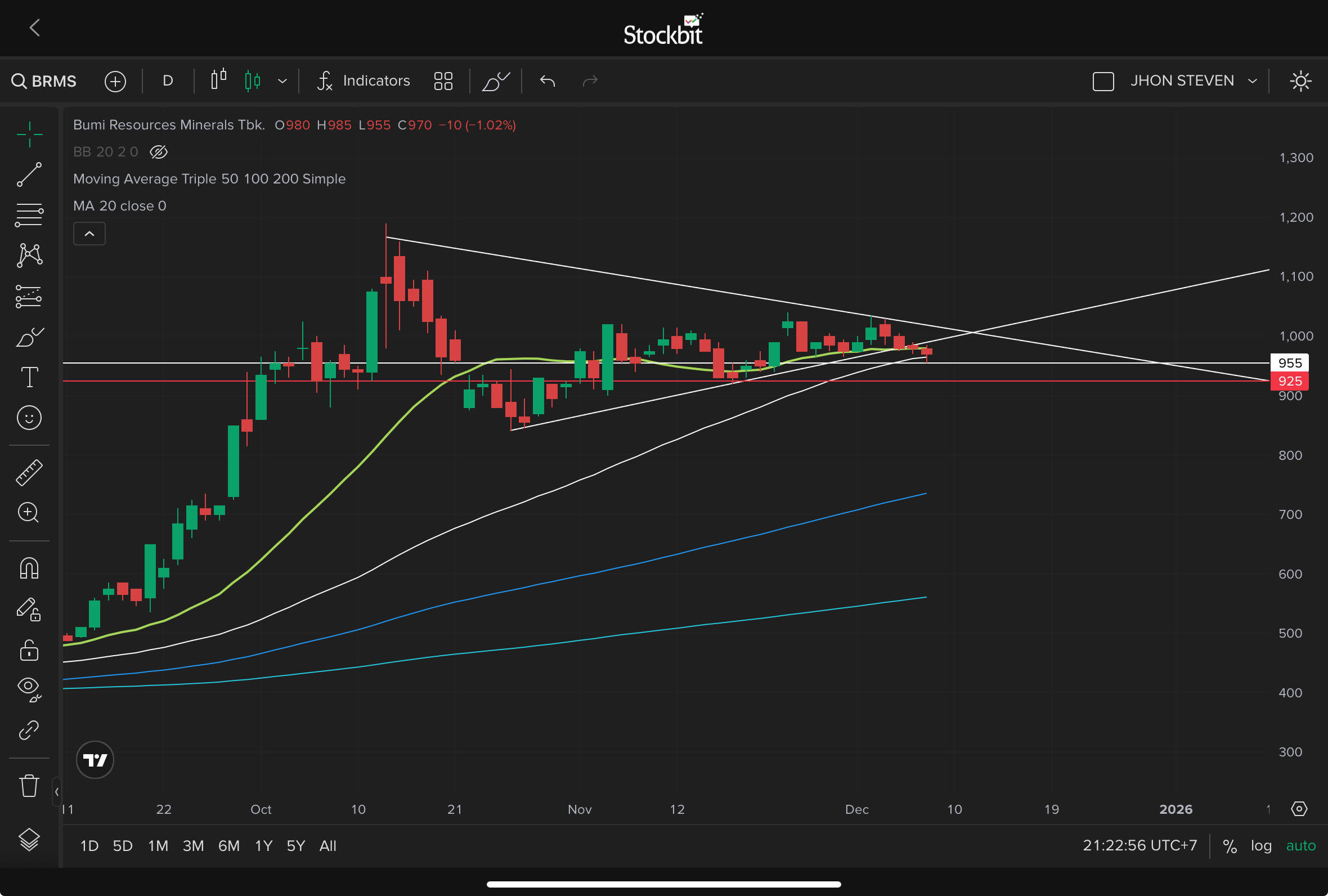Click the red 925 price label
Viewport: 1328px width, 896px height.
[x=1289, y=381]
